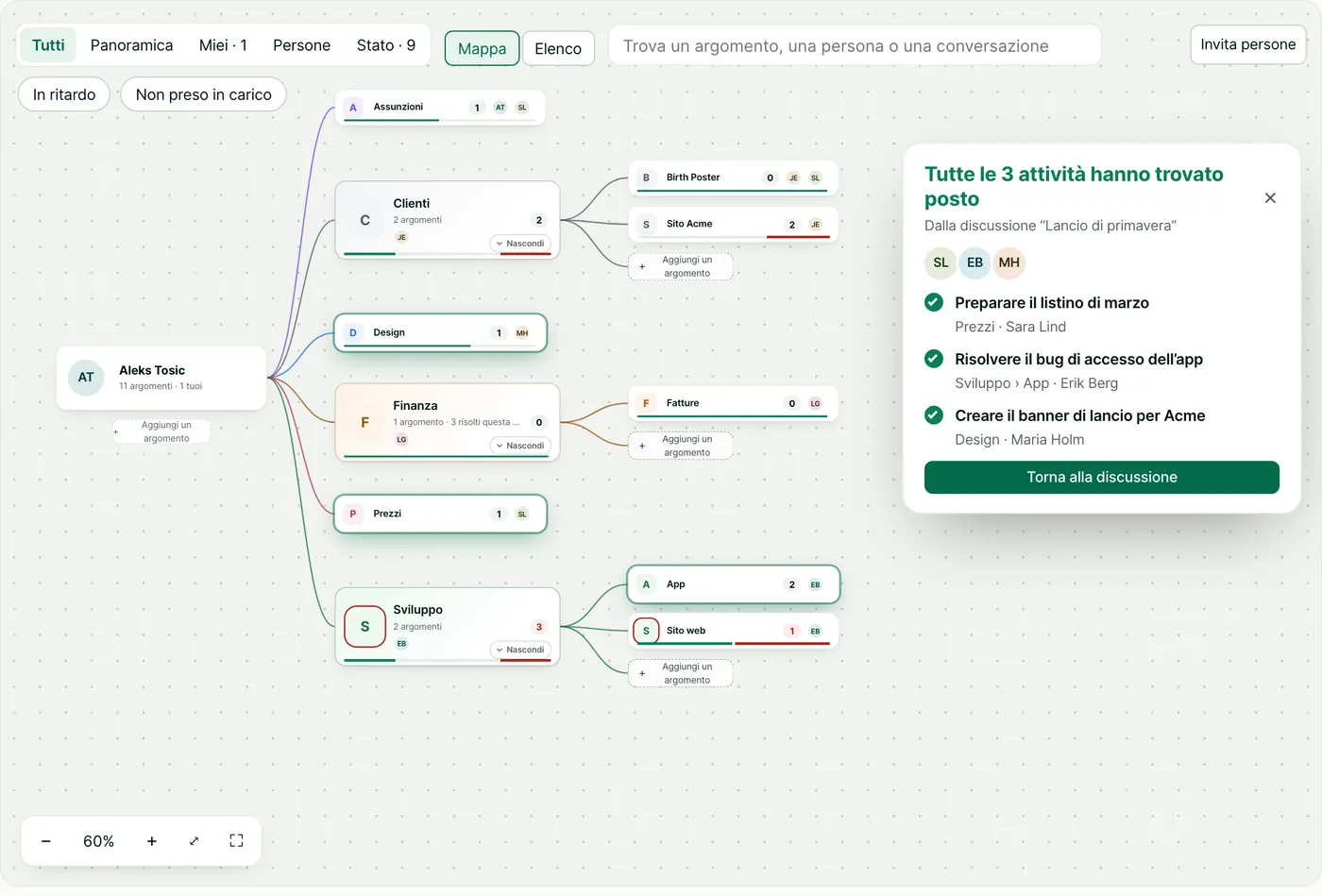
Task: Collapse Clienti with its Nascondi button
Action: (520, 244)
